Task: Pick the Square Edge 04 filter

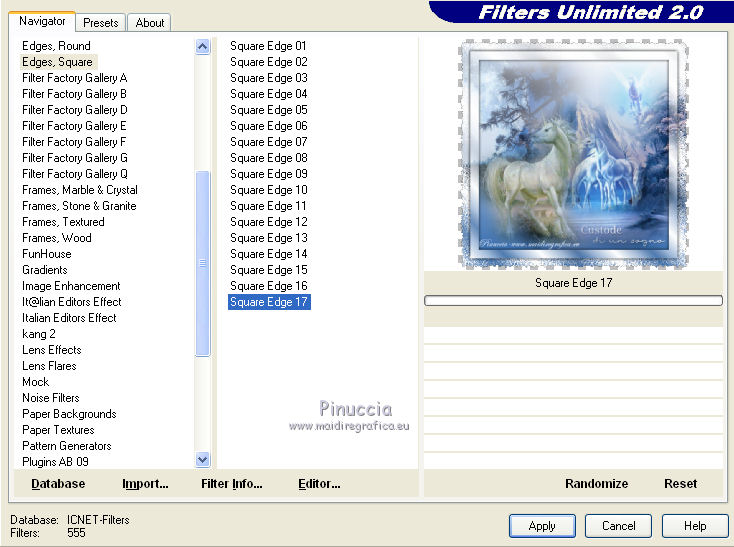Action: (269, 94)
